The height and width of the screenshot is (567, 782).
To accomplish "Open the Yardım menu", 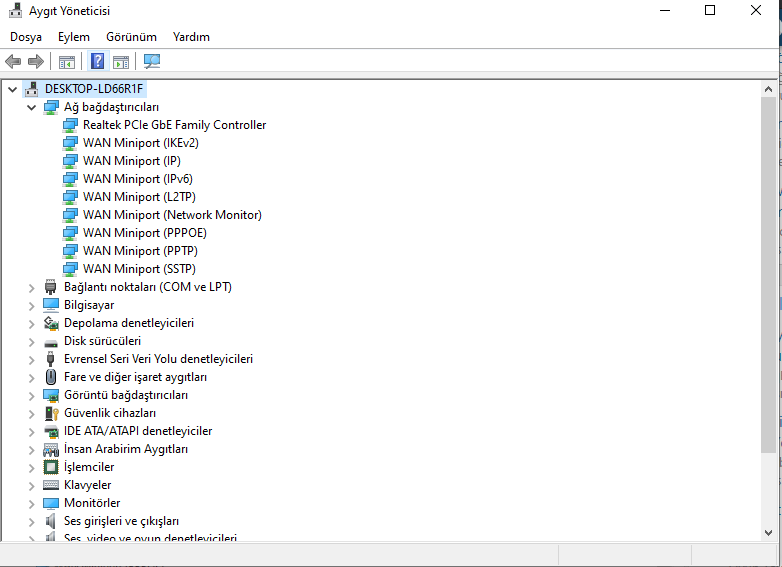I will pyautogui.click(x=191, y=37).
